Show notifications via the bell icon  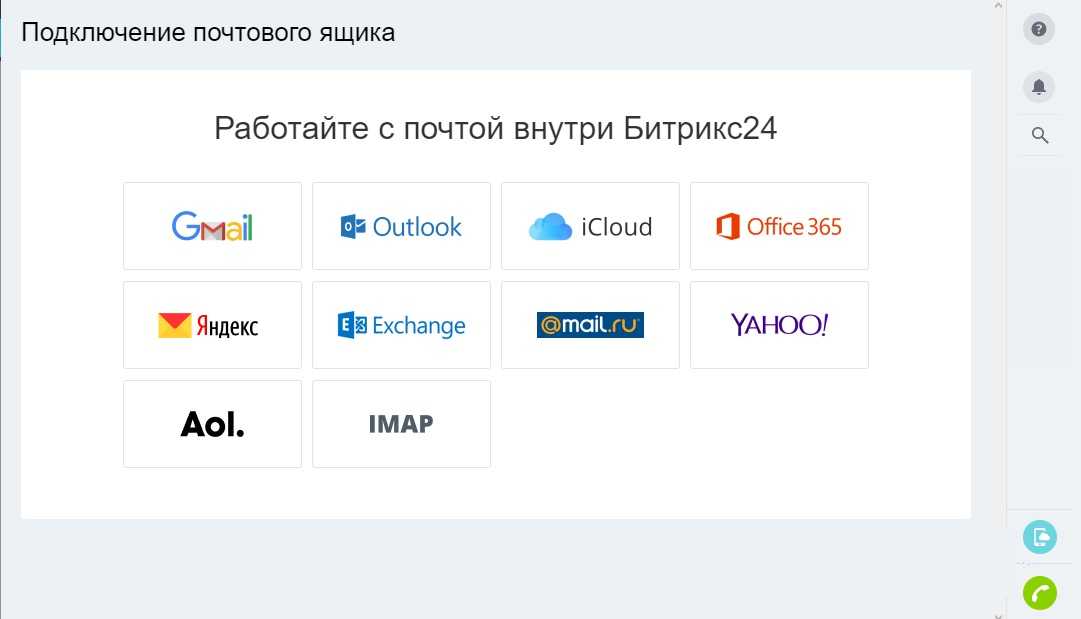click(x=1039, y=87)
